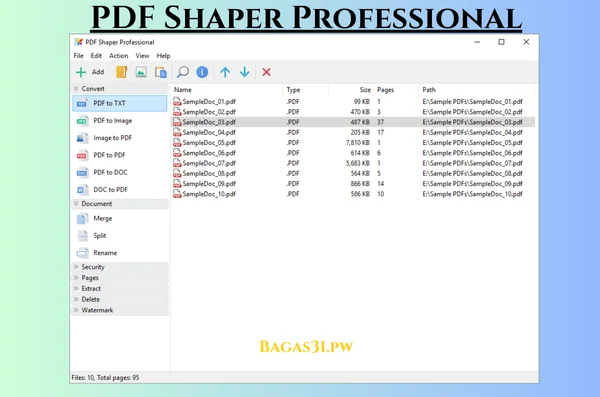
Task: Select the file SampleDoc_03.pdf
Action: pos(209,122)
